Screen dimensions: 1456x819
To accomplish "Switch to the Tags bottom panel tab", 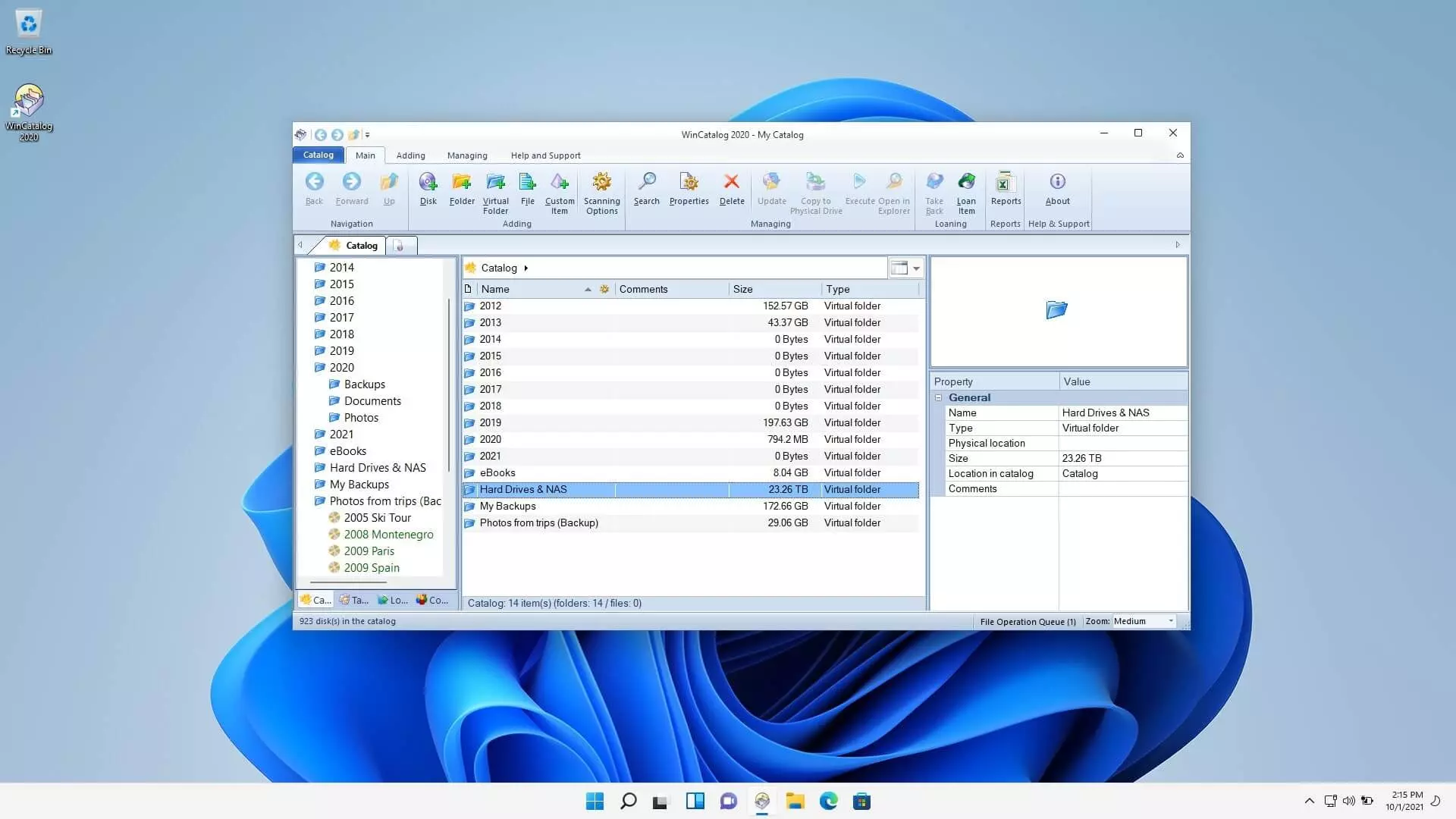I will (x=354, y=600).
